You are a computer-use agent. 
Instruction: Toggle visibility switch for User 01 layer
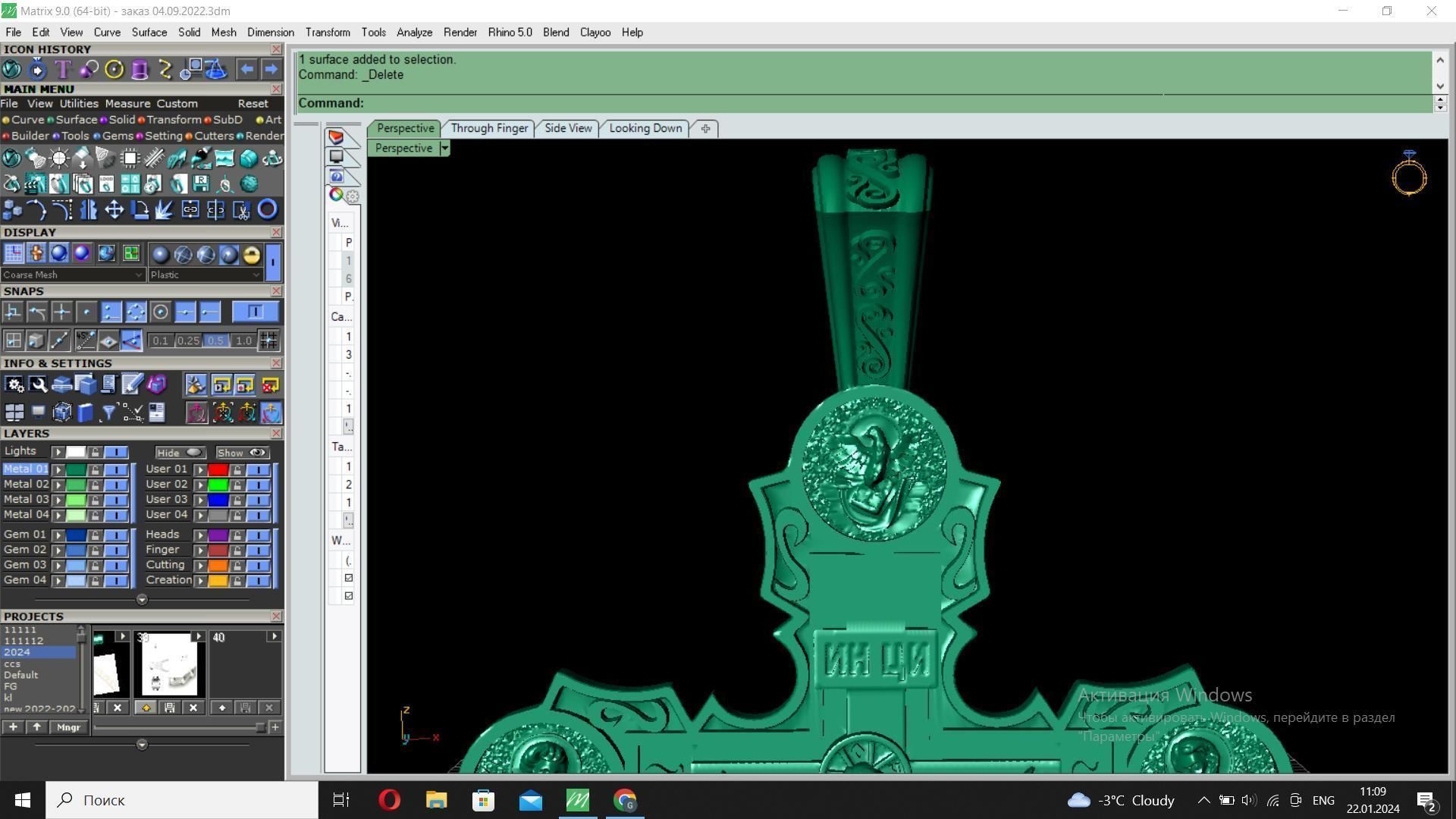pyautogui.click(x=258, y=470)
